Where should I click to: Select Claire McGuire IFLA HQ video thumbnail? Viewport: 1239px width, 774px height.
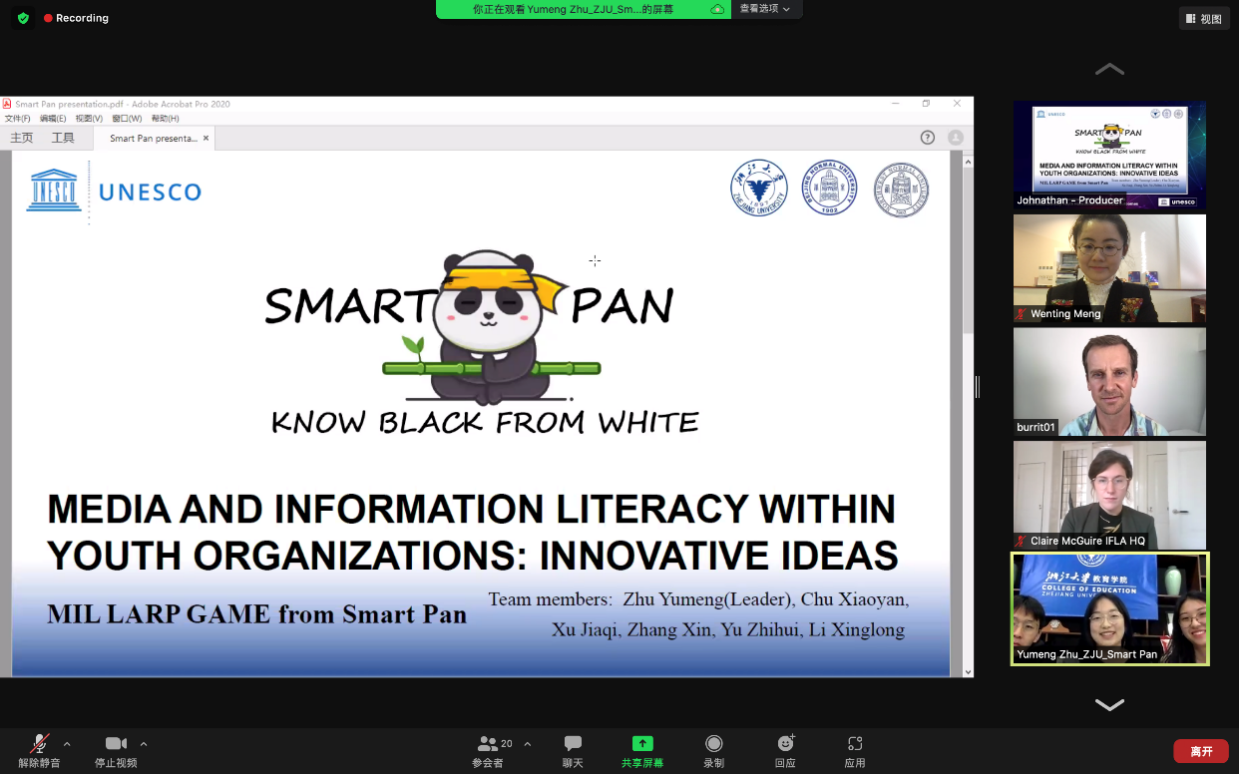[x=1109, y=495]
